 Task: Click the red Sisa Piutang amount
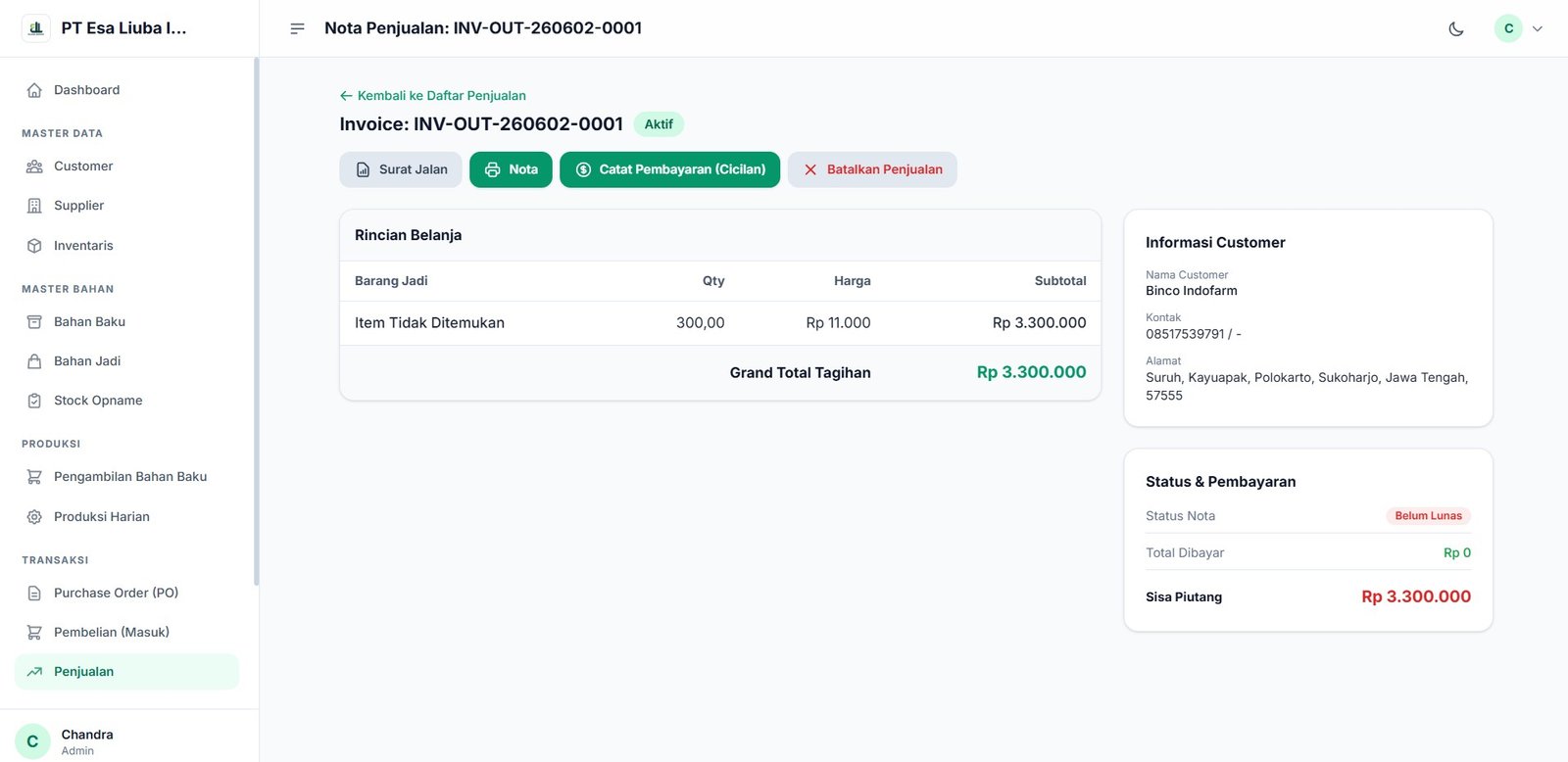1416,596
